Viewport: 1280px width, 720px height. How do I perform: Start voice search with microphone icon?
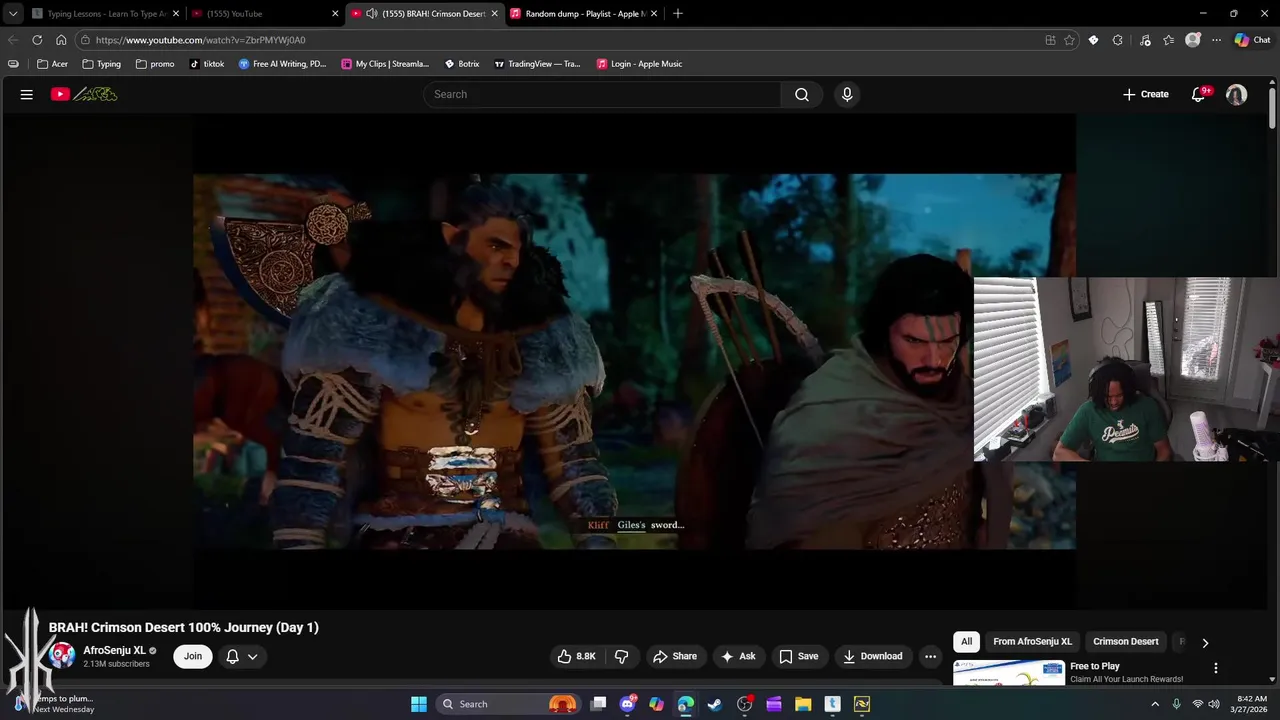(x=847, y=94)
